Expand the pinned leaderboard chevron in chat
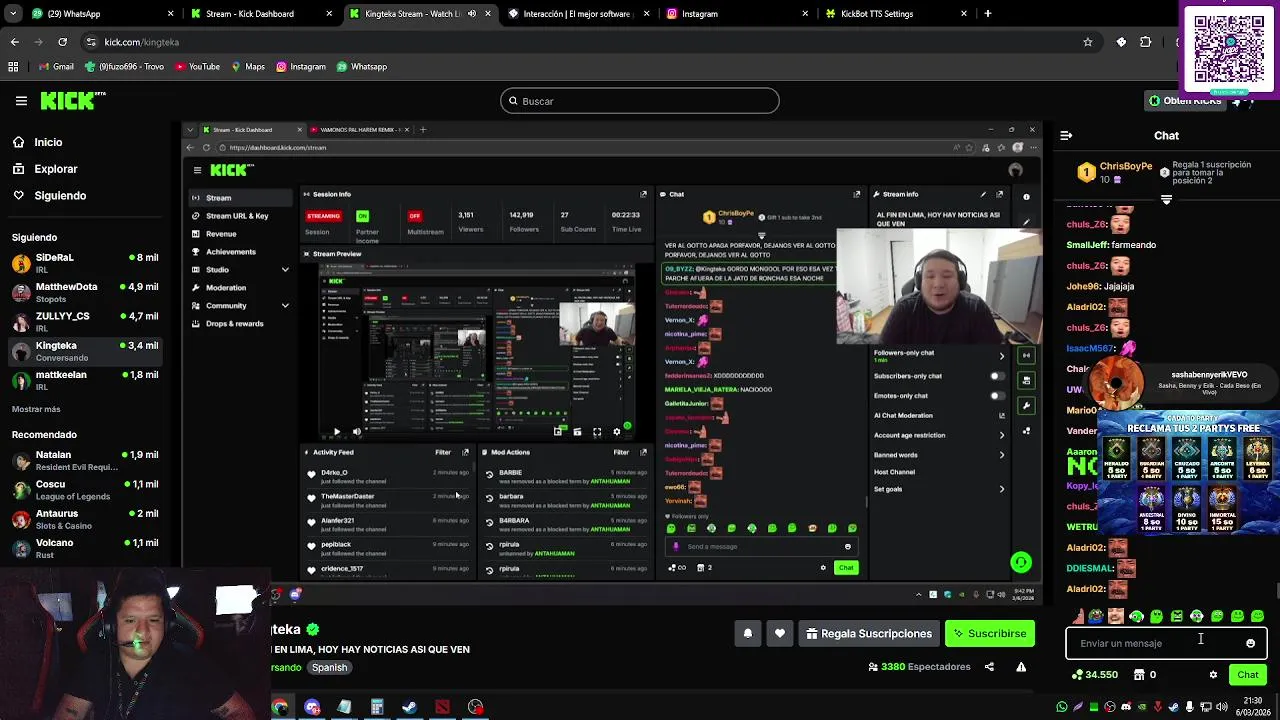 pos(1166,200)
